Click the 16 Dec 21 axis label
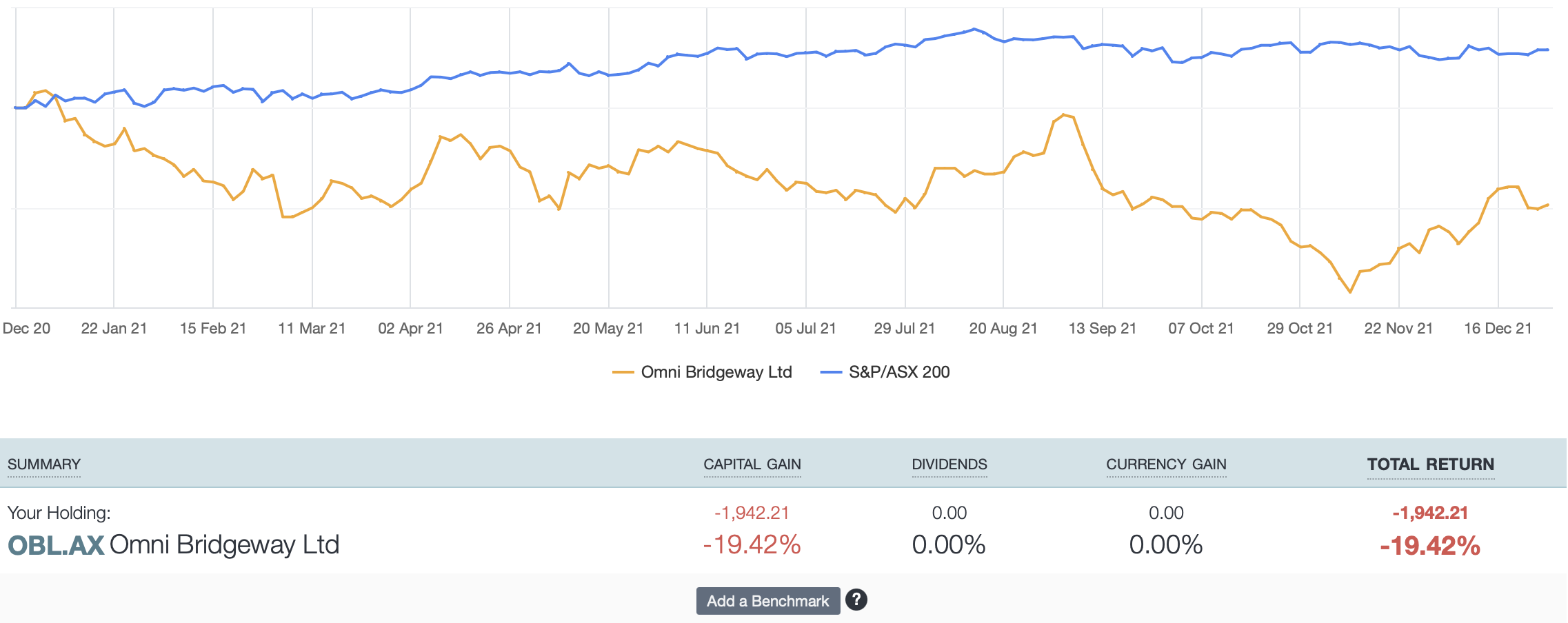 pos(1498,329)
